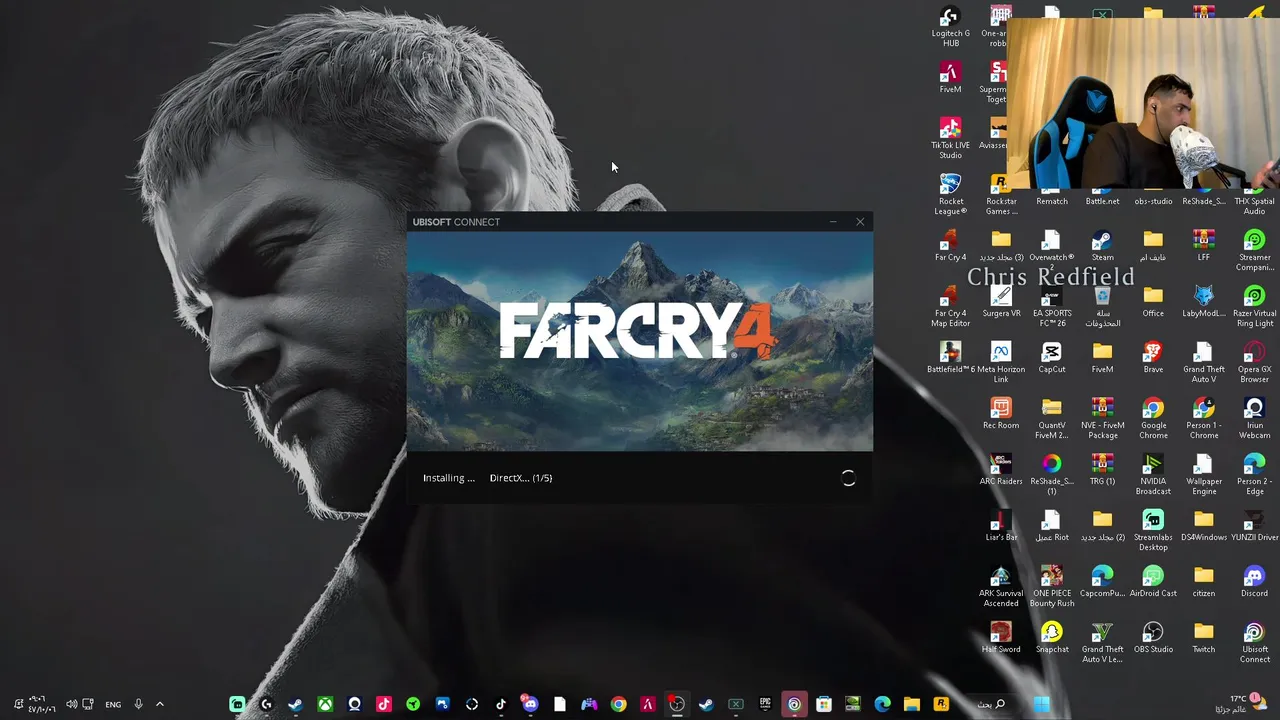Open File Explorer from the taskbar

click(911, 704)
